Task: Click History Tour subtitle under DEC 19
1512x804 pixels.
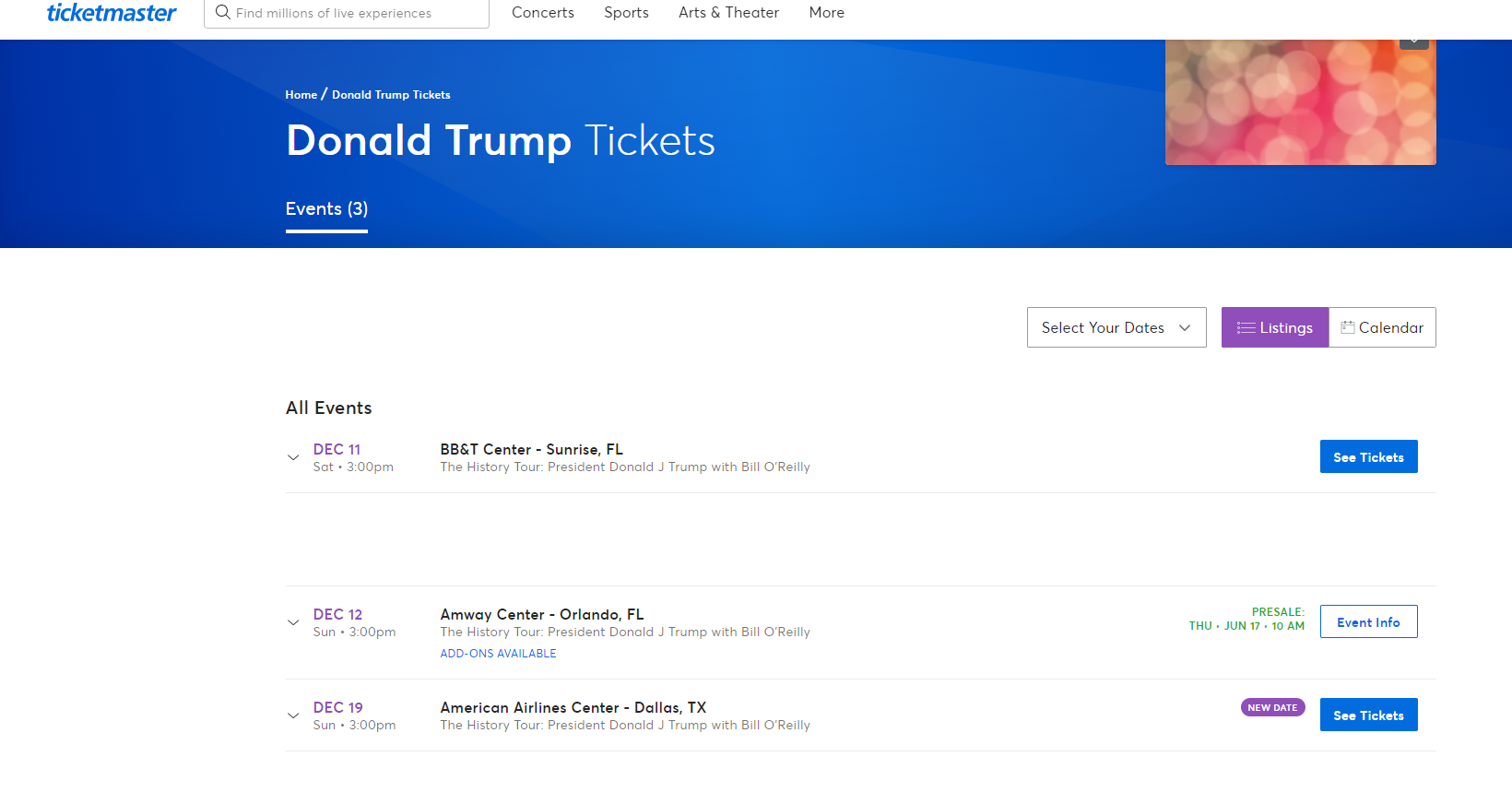Action: pos(625,726)
